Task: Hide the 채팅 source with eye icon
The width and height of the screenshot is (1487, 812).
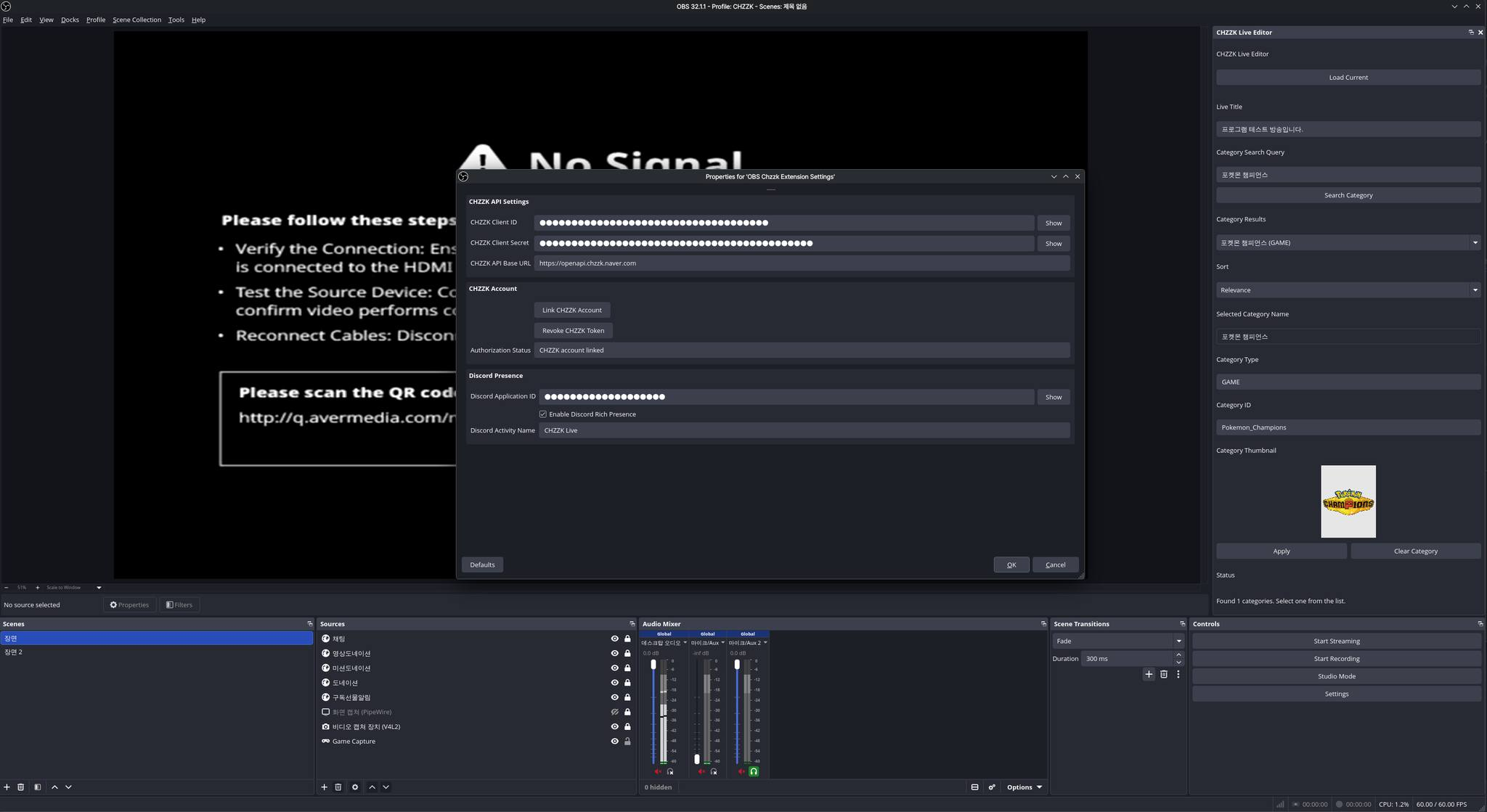Action: pos(614,639)
